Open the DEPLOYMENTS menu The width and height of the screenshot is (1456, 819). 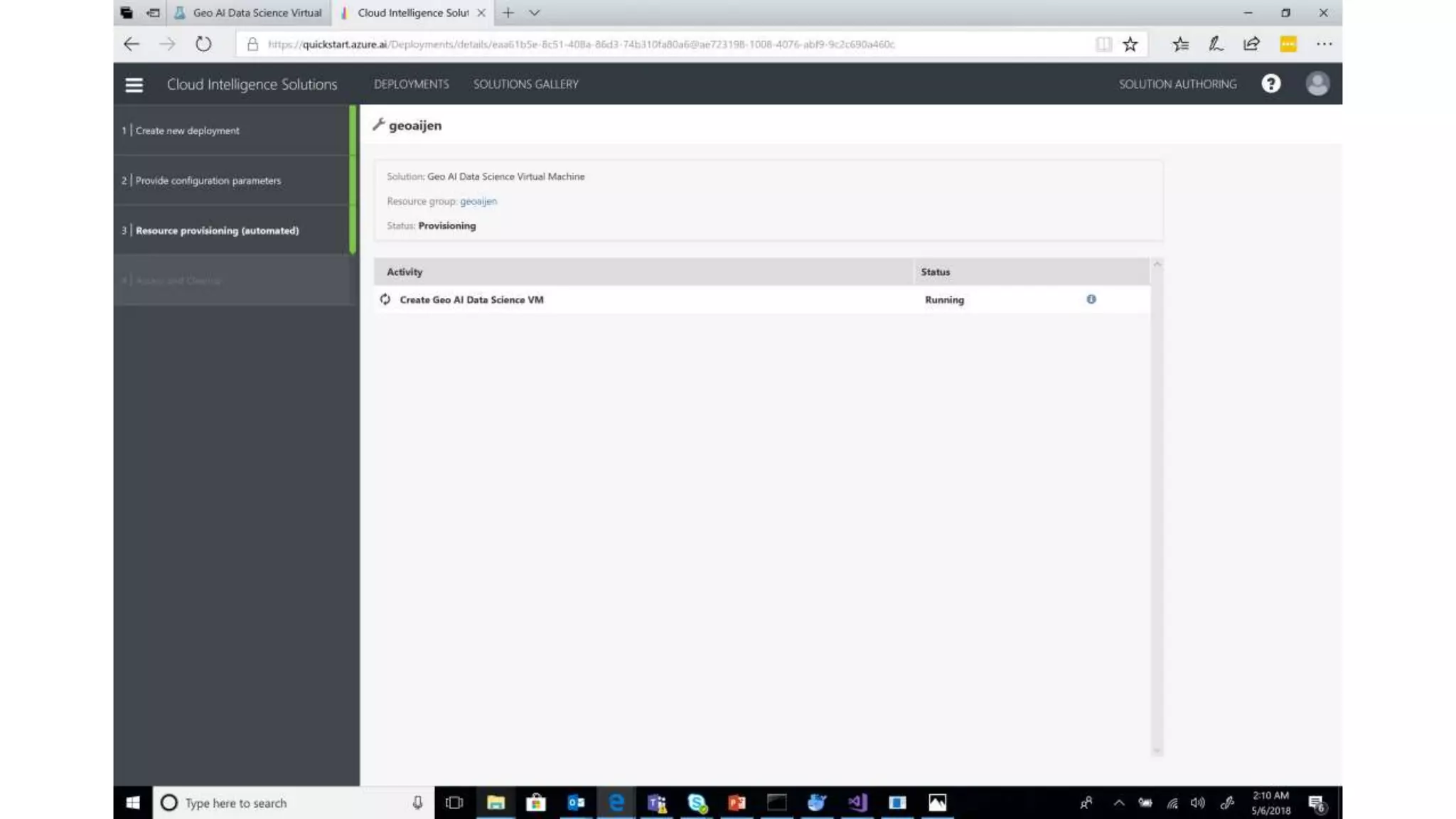[x=411, y=84]
